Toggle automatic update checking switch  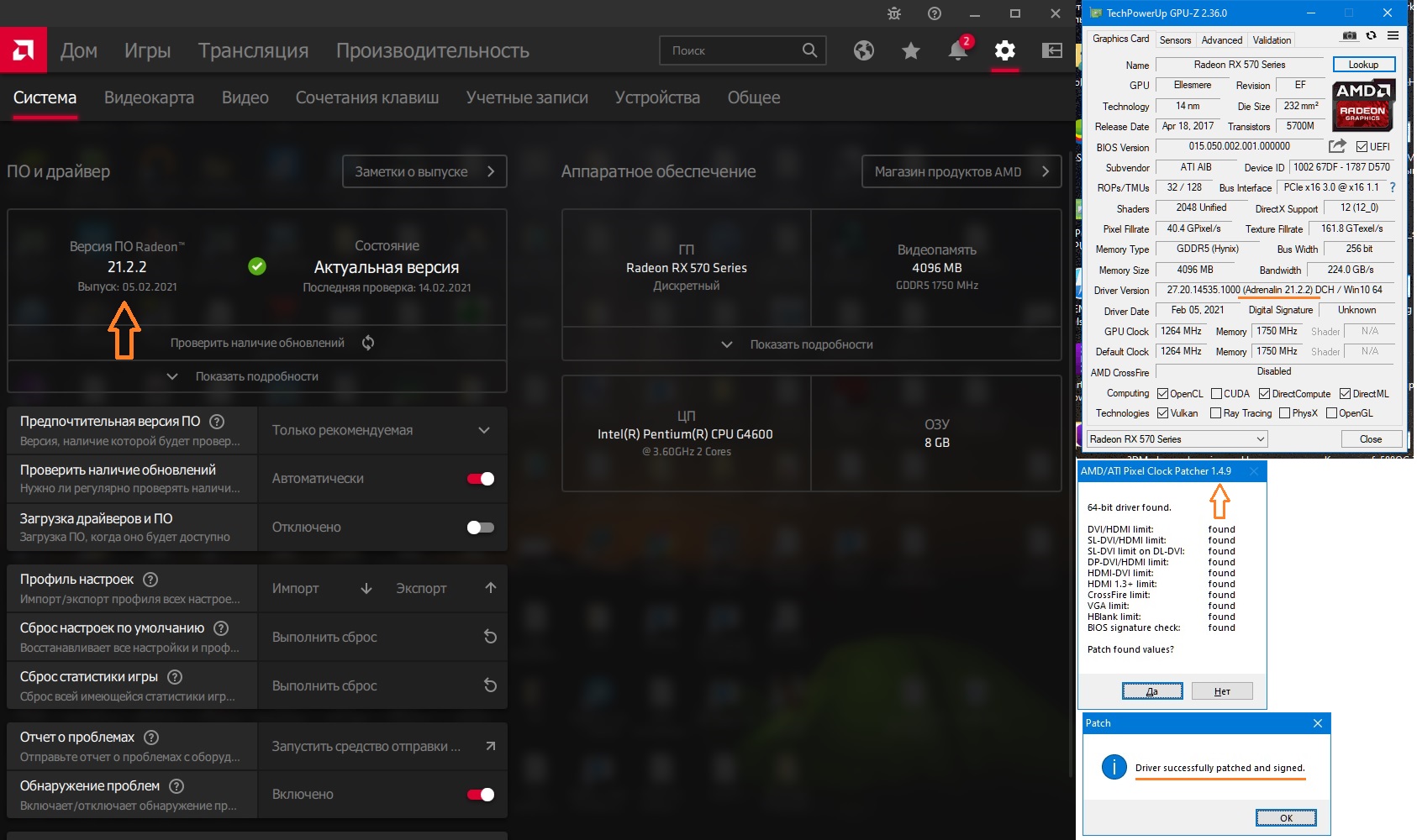[481, 479]
